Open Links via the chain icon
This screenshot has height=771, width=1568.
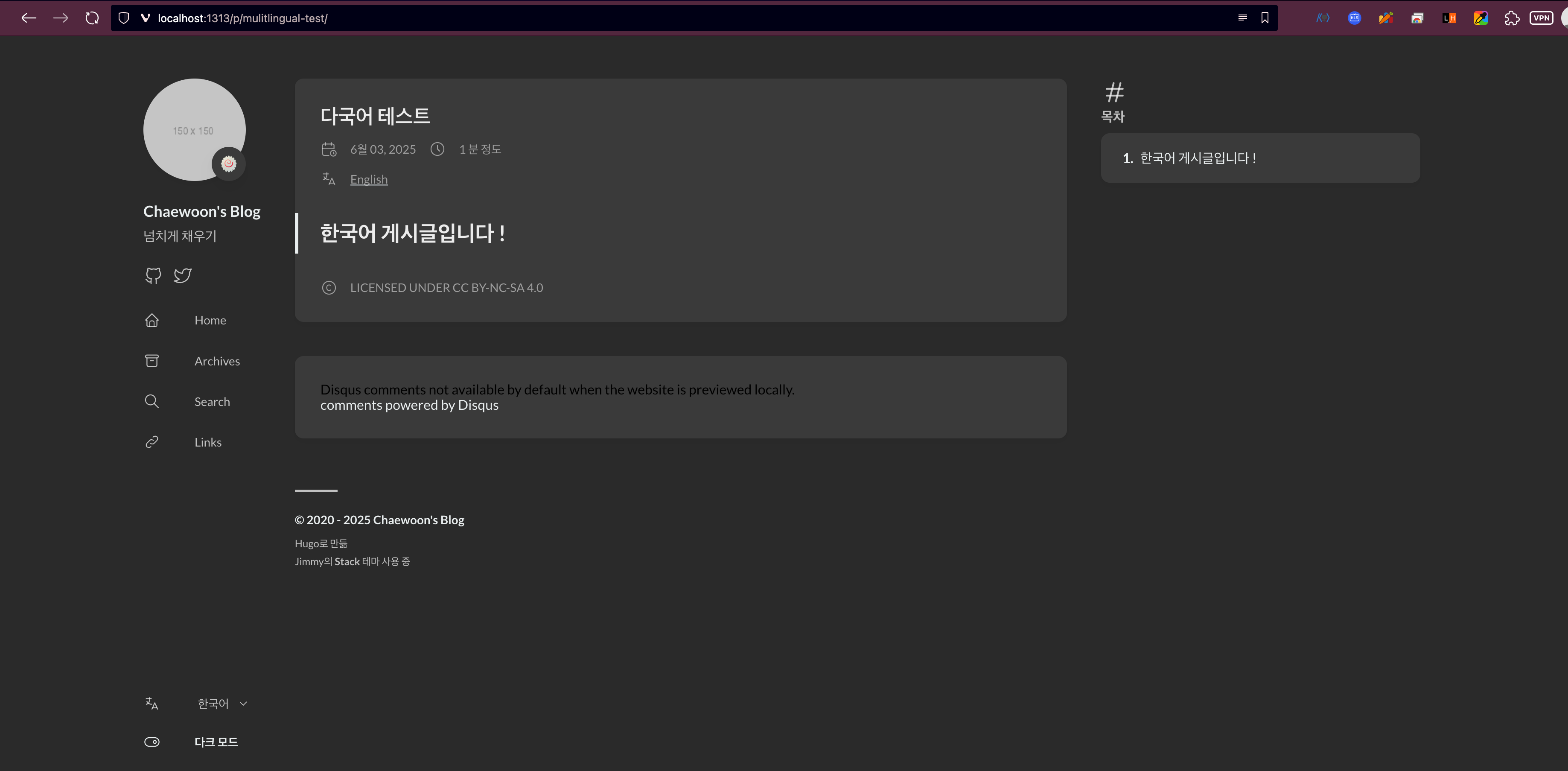[x=152, y=442]
